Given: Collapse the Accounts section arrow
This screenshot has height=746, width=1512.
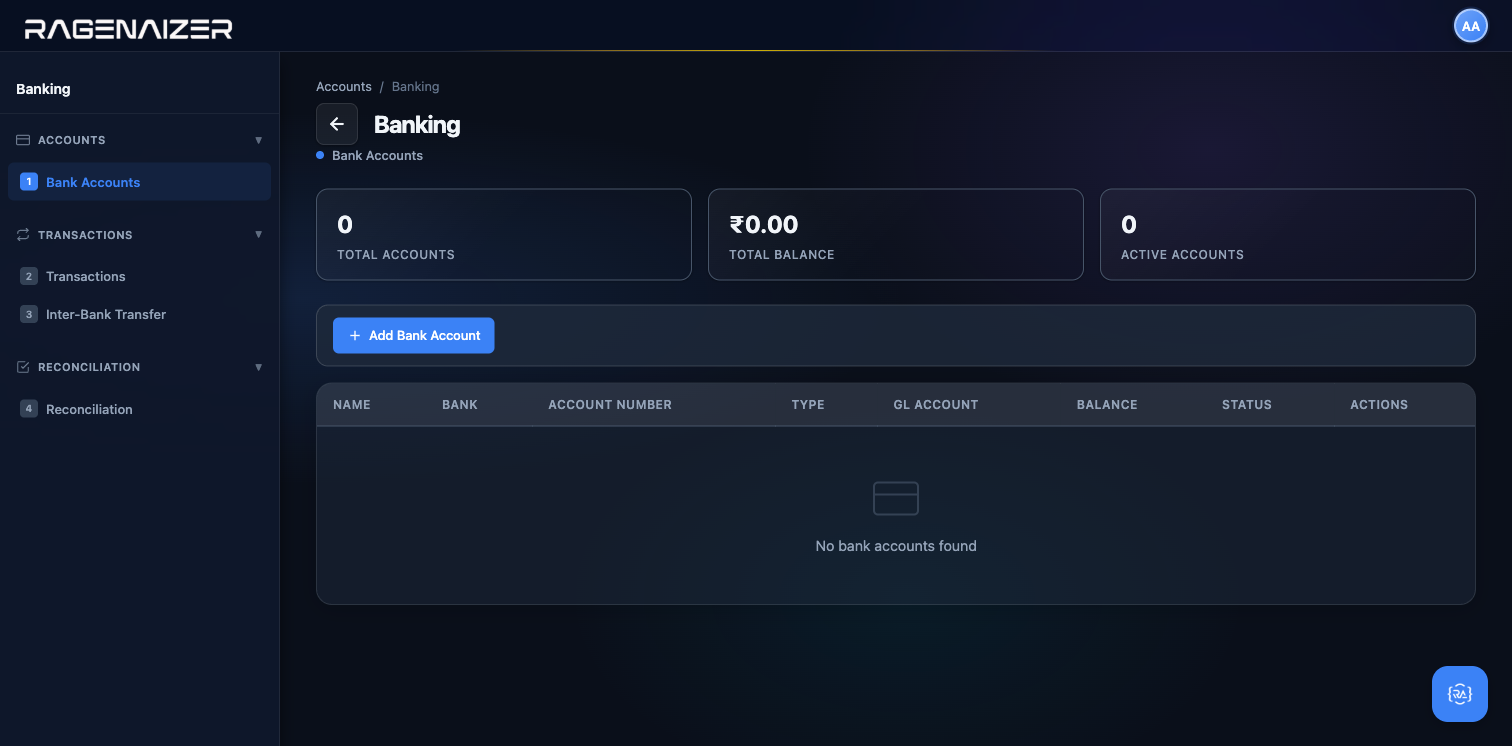Looking at the screenshot, I should pyautogui.click(x=259, y=140).
